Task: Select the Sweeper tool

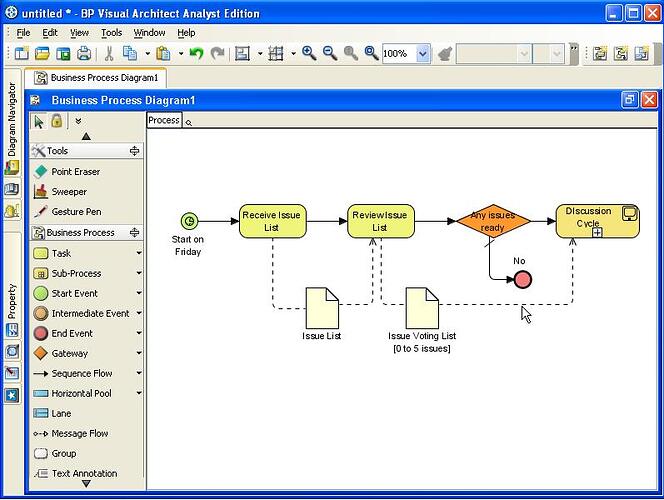Action: 69,192
